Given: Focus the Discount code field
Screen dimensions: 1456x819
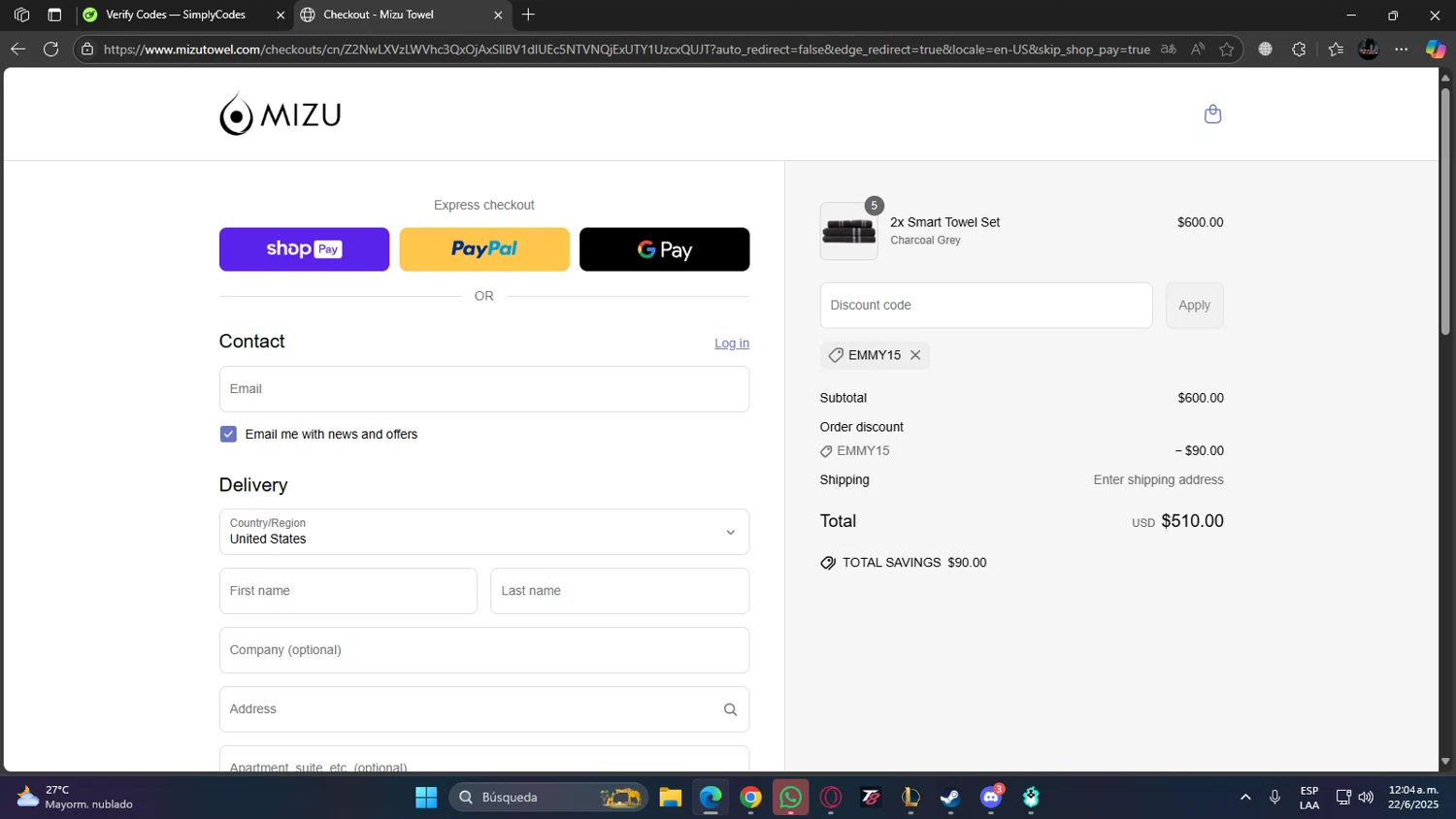Looking at the screenshot, I should point(986,305).
